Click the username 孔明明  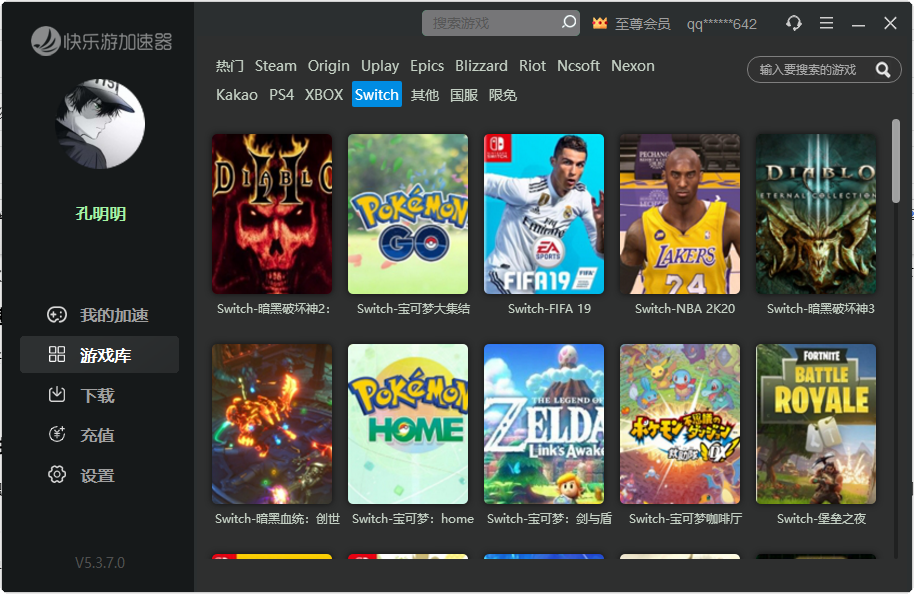tap(101, 214)
